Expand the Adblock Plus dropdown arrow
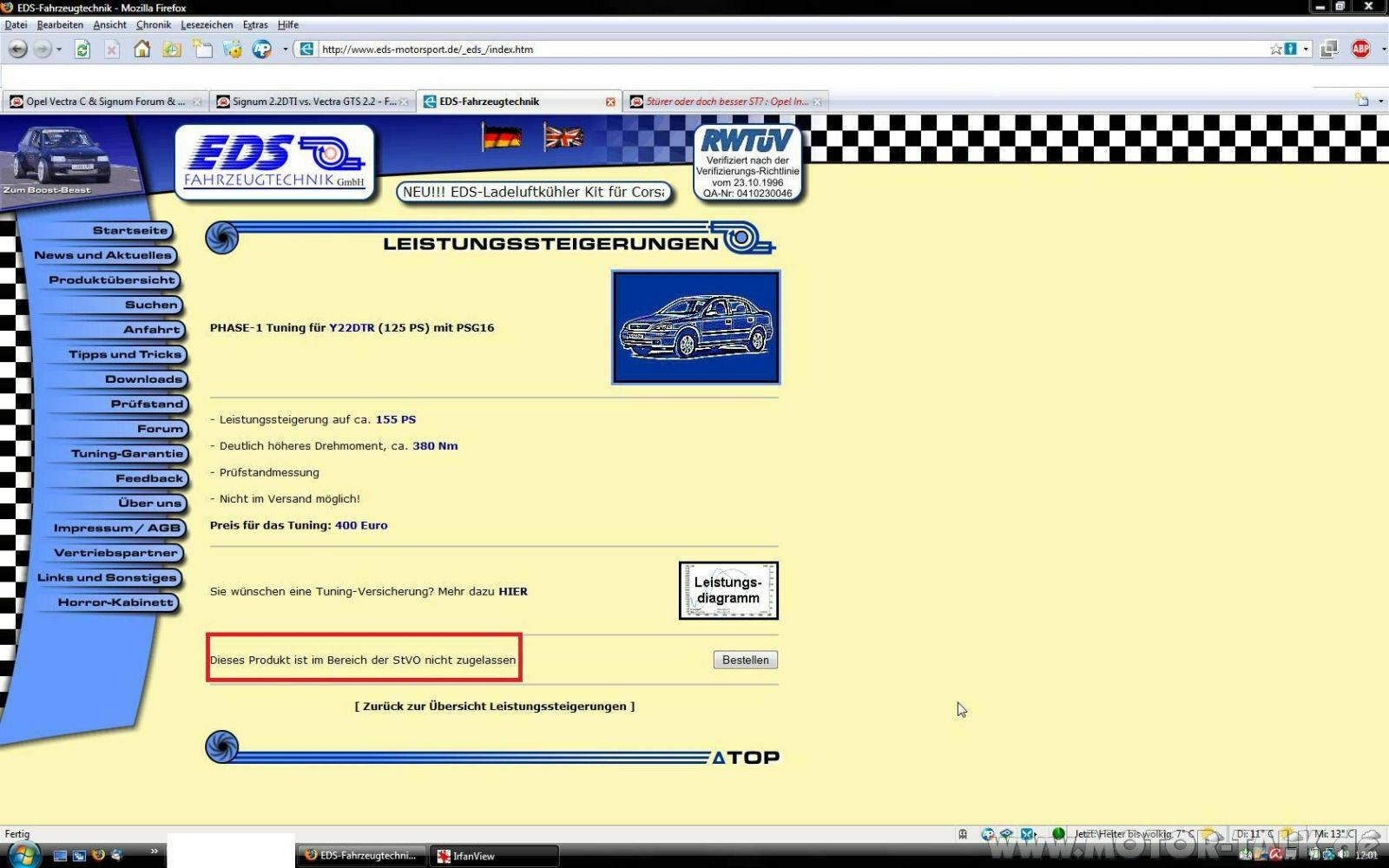Image resolution: width=1389 pixels, height=868 pixels. pyautogui.click(x=1382, y=49)
